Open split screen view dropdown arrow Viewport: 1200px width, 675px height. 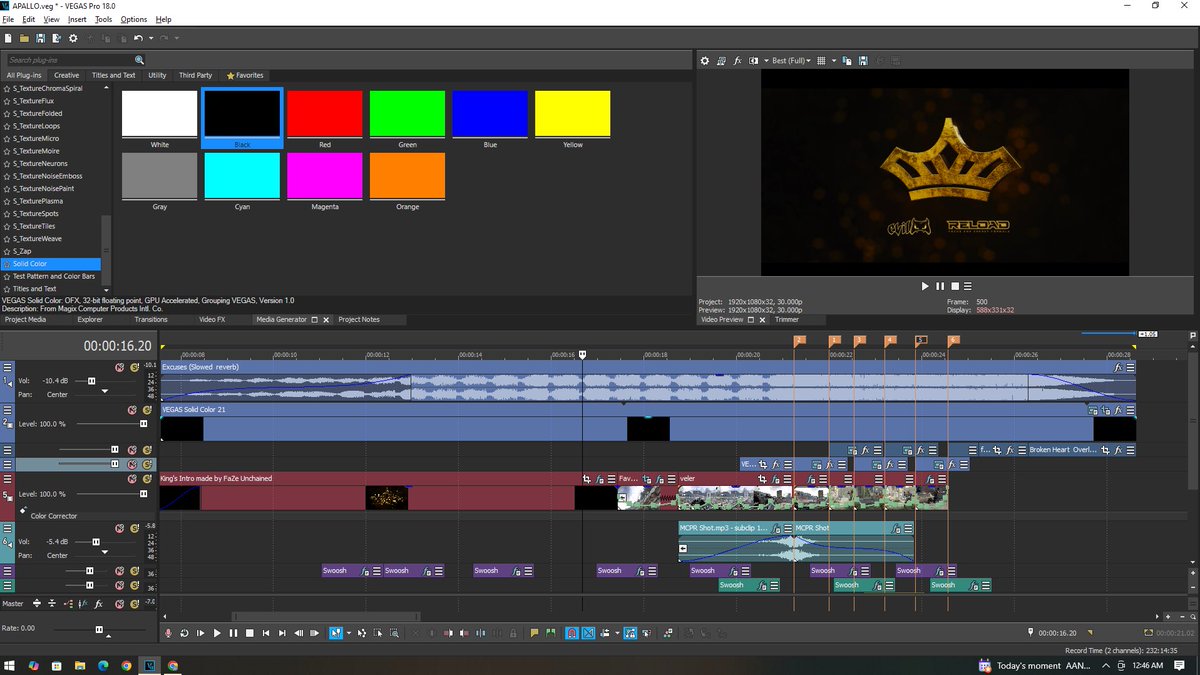pos(765,61)
